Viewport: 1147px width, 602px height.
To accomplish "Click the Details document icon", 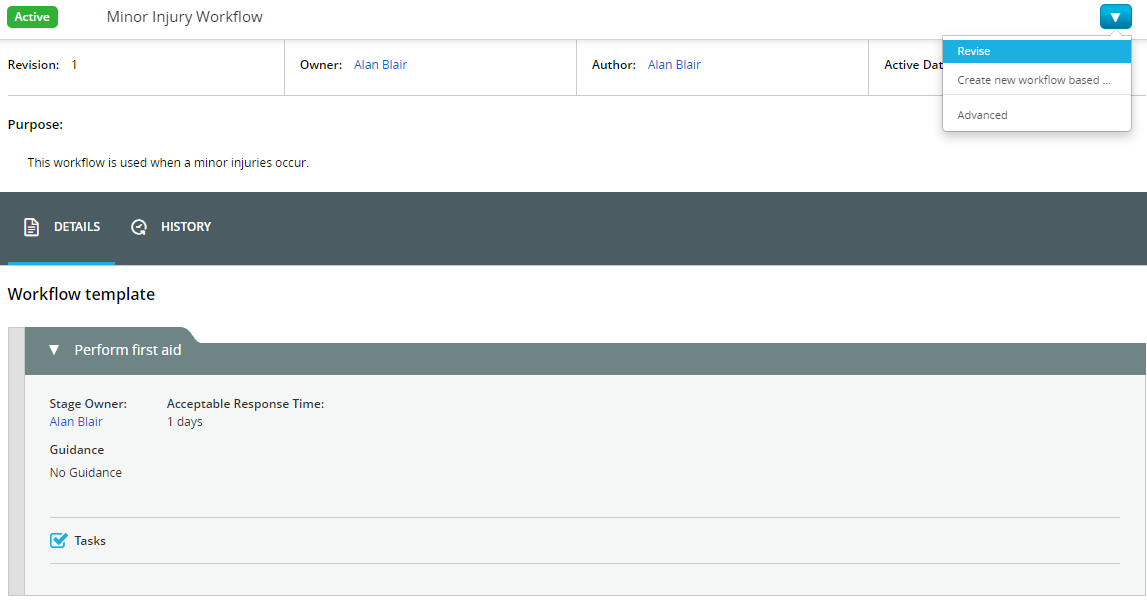I will pyautogui.click(x=31, y=227).
